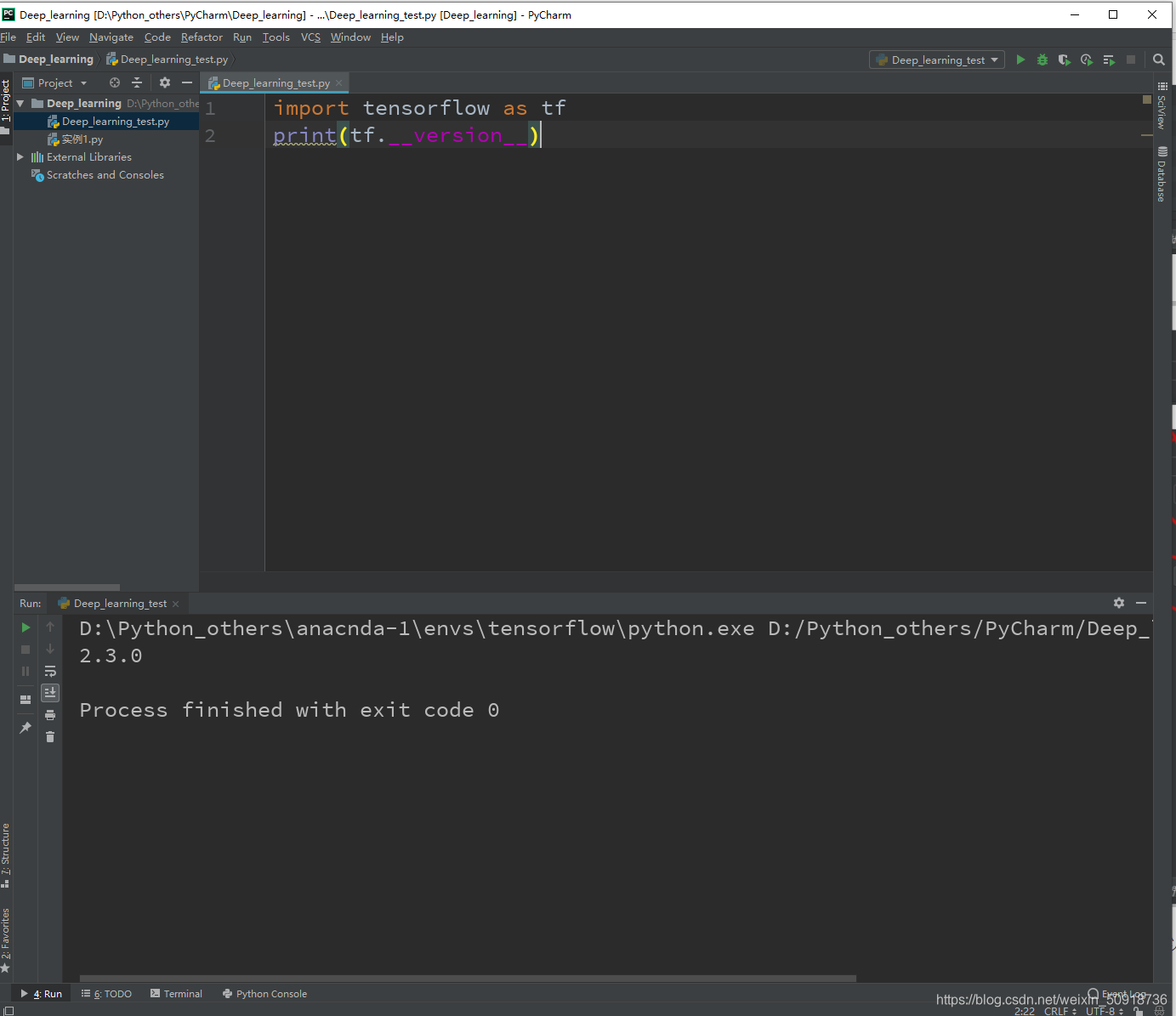Open the VCS menu
The height and width of the screenshot is (1016, 1176).
310,37
